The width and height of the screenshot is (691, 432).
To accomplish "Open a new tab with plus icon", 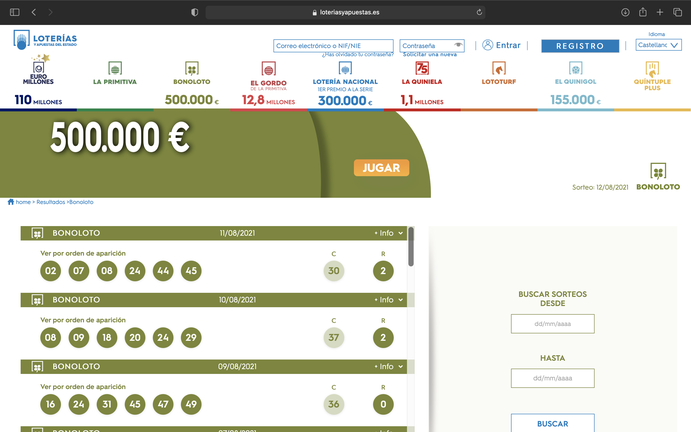I will point(660,12).
